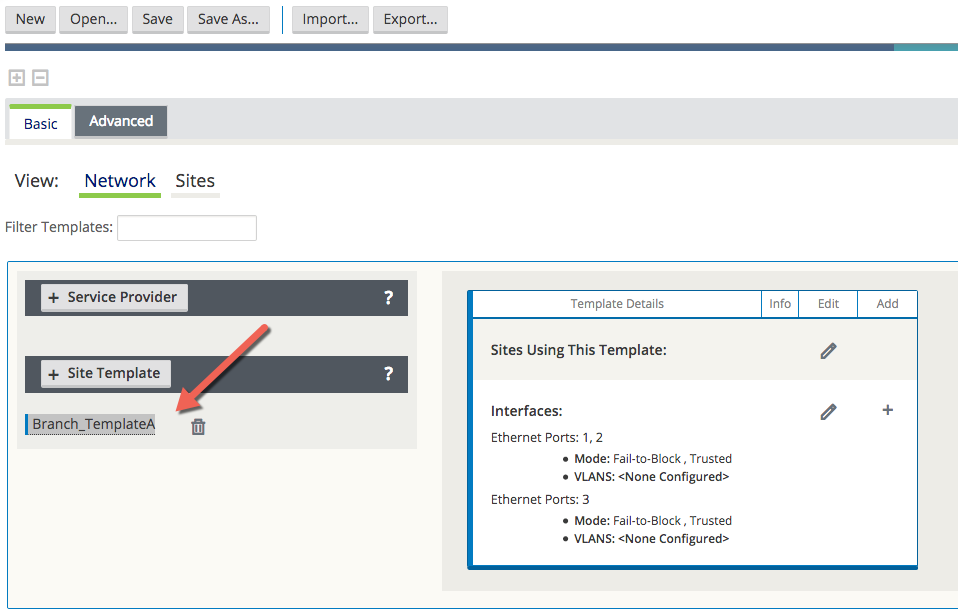958x612 pixels.
Task: Select the Branch_TemplateA template
Action: (x=93, y=424)
